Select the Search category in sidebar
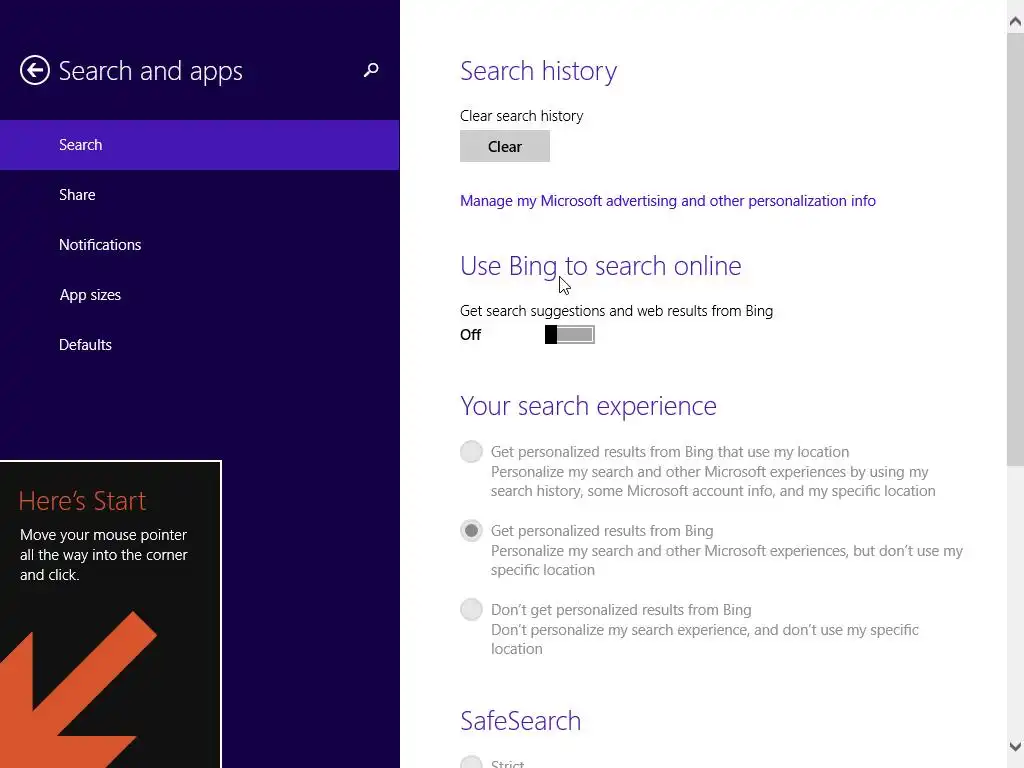This screenshot has width=1024, height=768. click(x=199, y=145)
